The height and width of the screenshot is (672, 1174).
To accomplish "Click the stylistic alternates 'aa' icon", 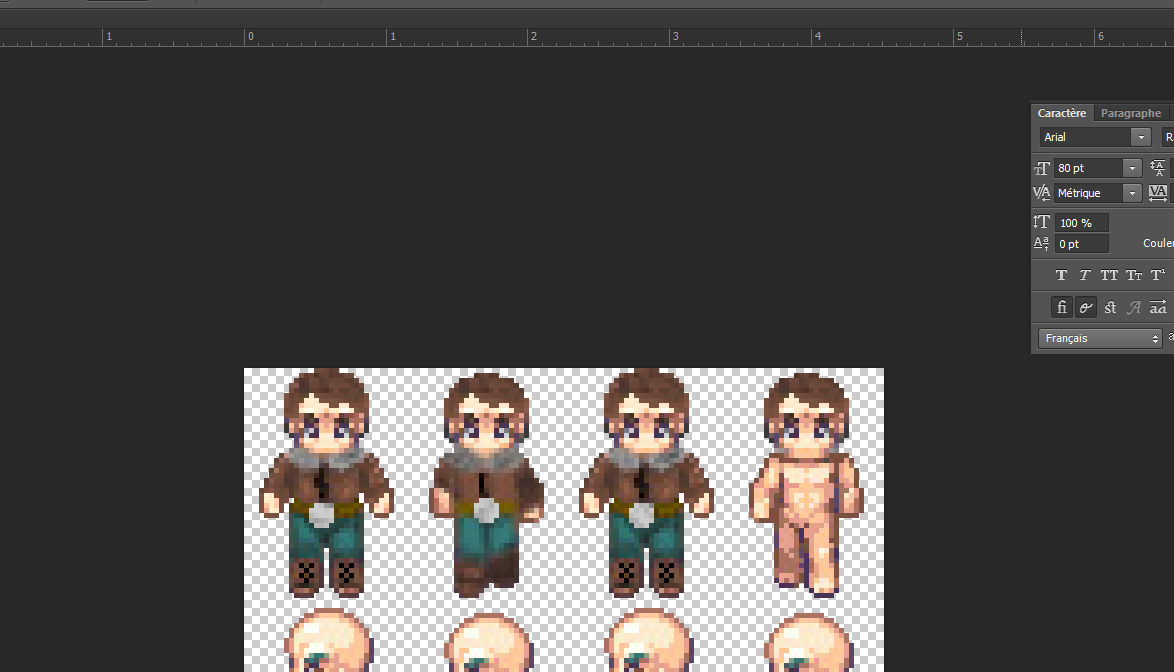I will 1158,308.
